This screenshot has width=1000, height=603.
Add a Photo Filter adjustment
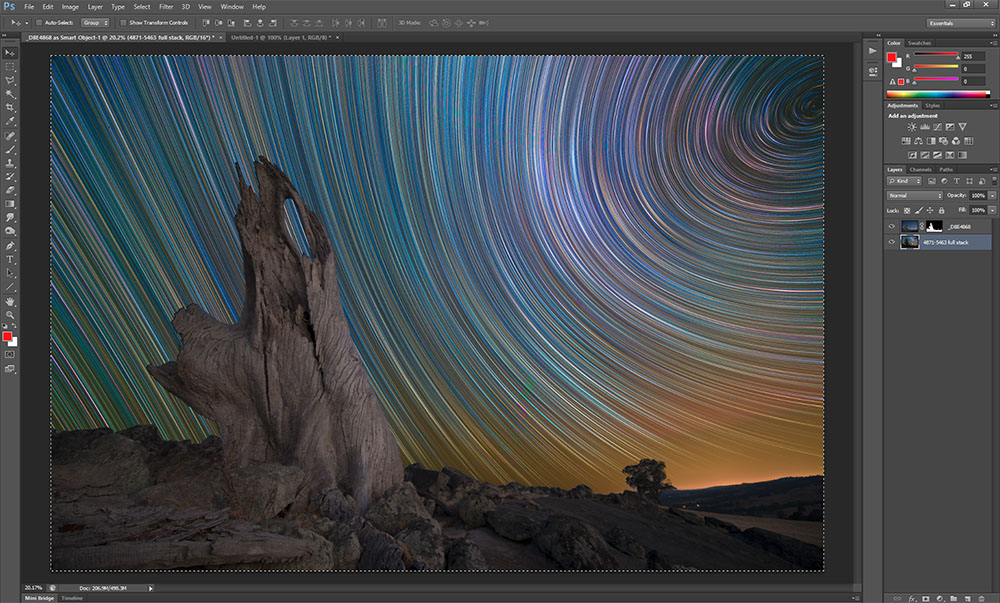coord(943,141)
